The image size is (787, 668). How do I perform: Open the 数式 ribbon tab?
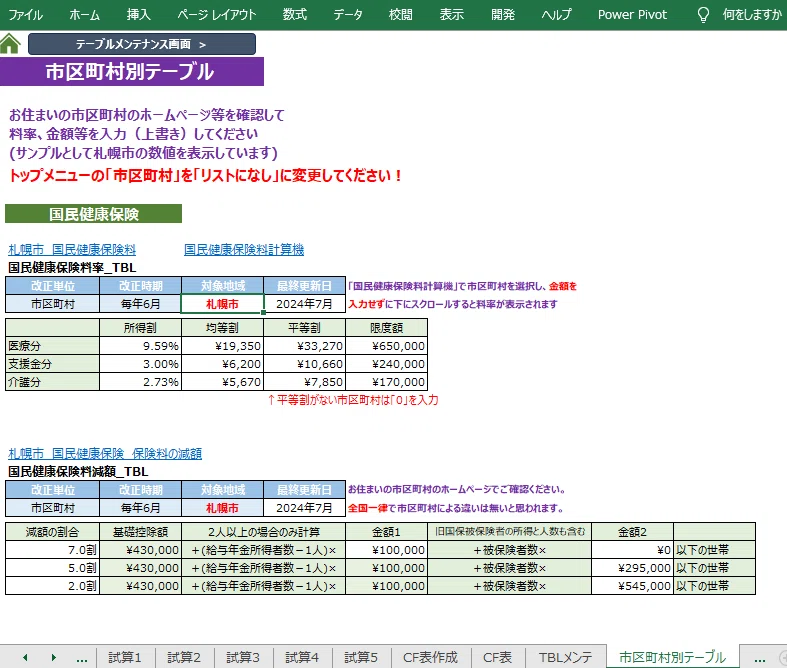click(295, 15)
